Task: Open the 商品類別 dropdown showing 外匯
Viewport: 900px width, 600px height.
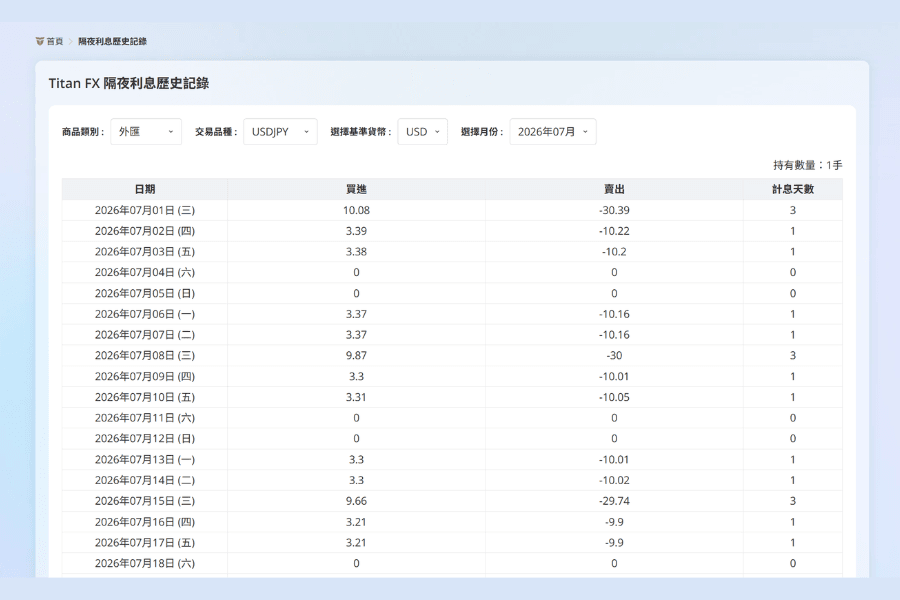Action: tap(146, 131)
